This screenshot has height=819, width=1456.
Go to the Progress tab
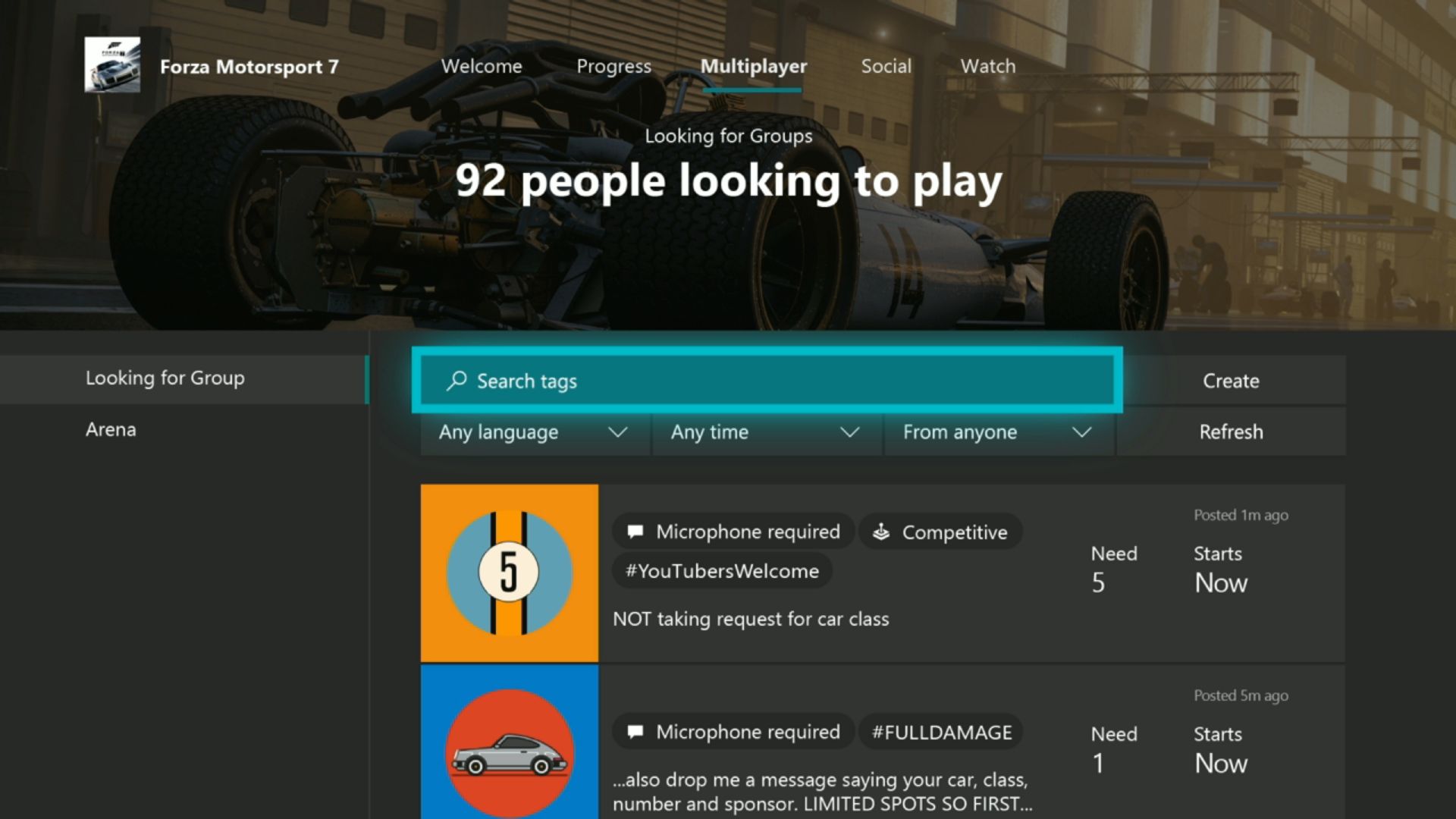pos(613,67)
